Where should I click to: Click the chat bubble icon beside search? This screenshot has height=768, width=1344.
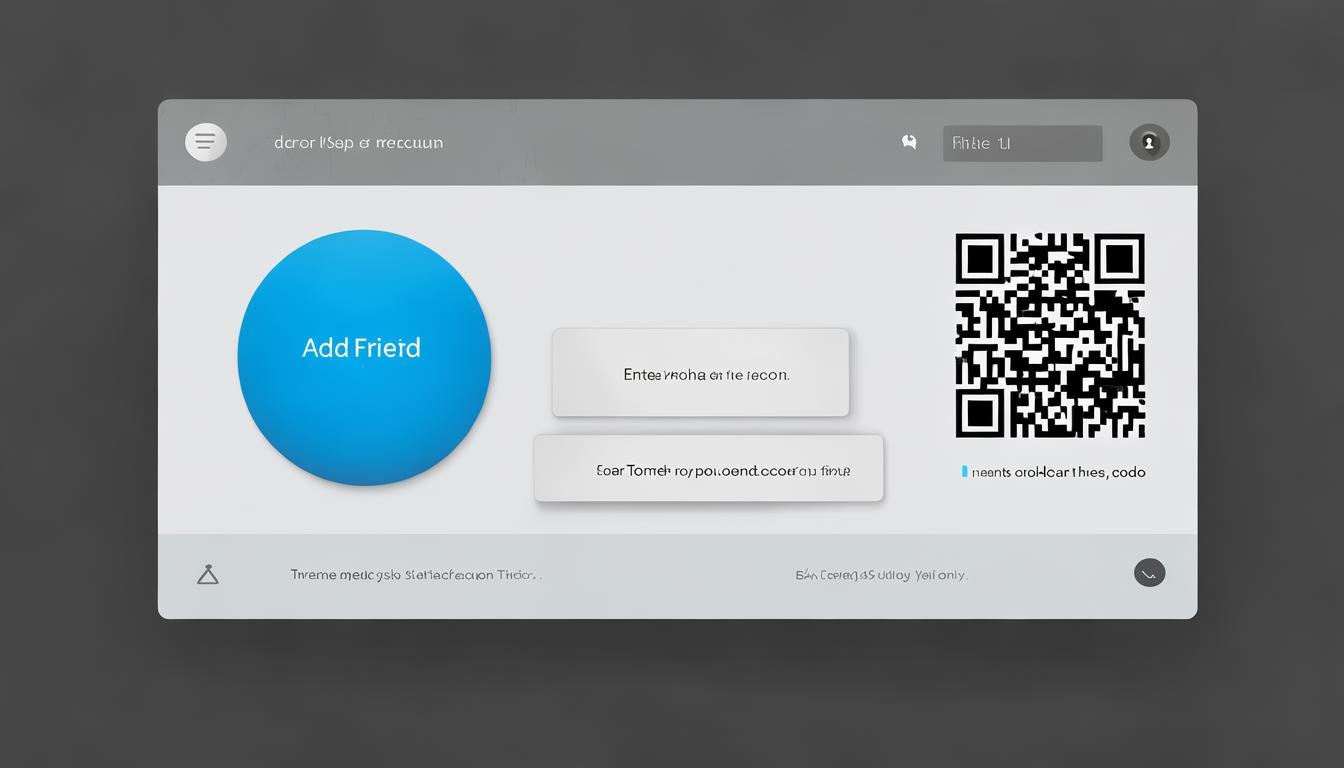pyautogui.click(x=909, y=142)
